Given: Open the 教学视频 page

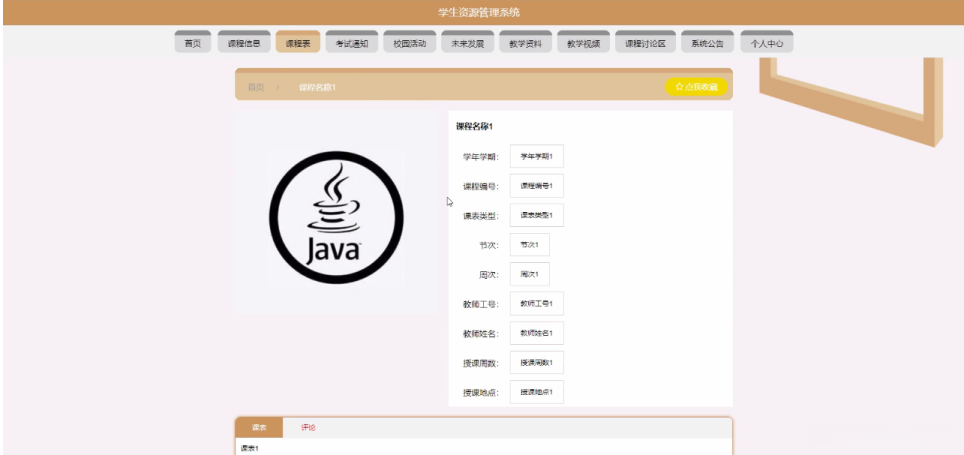Looking at the screenshot, I should pyautogui.click(x=583, y=43).
